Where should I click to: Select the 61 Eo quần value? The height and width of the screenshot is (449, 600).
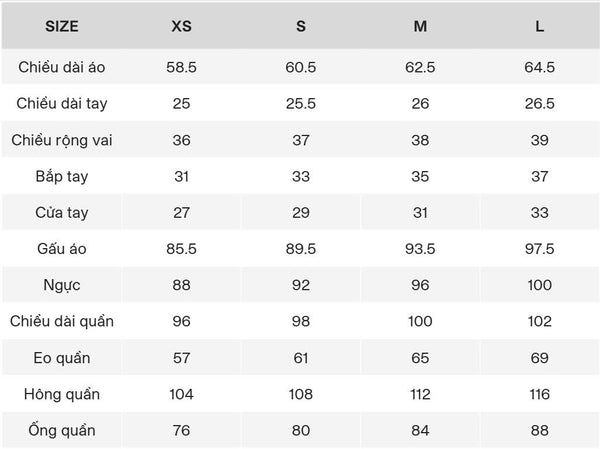pos(301,358)
